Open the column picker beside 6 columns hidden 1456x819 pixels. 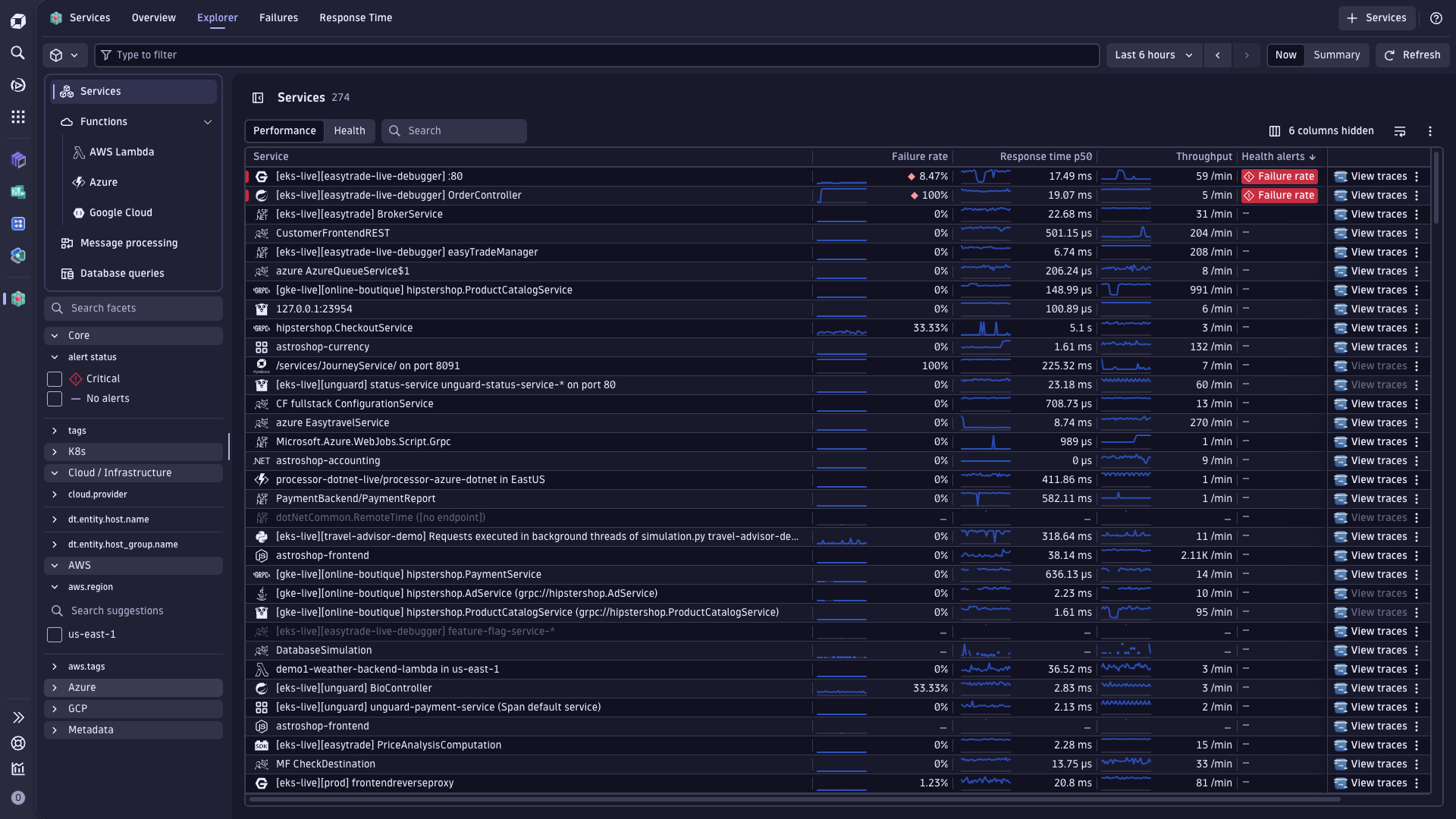pyautogui.click(x=1273, y=130)
